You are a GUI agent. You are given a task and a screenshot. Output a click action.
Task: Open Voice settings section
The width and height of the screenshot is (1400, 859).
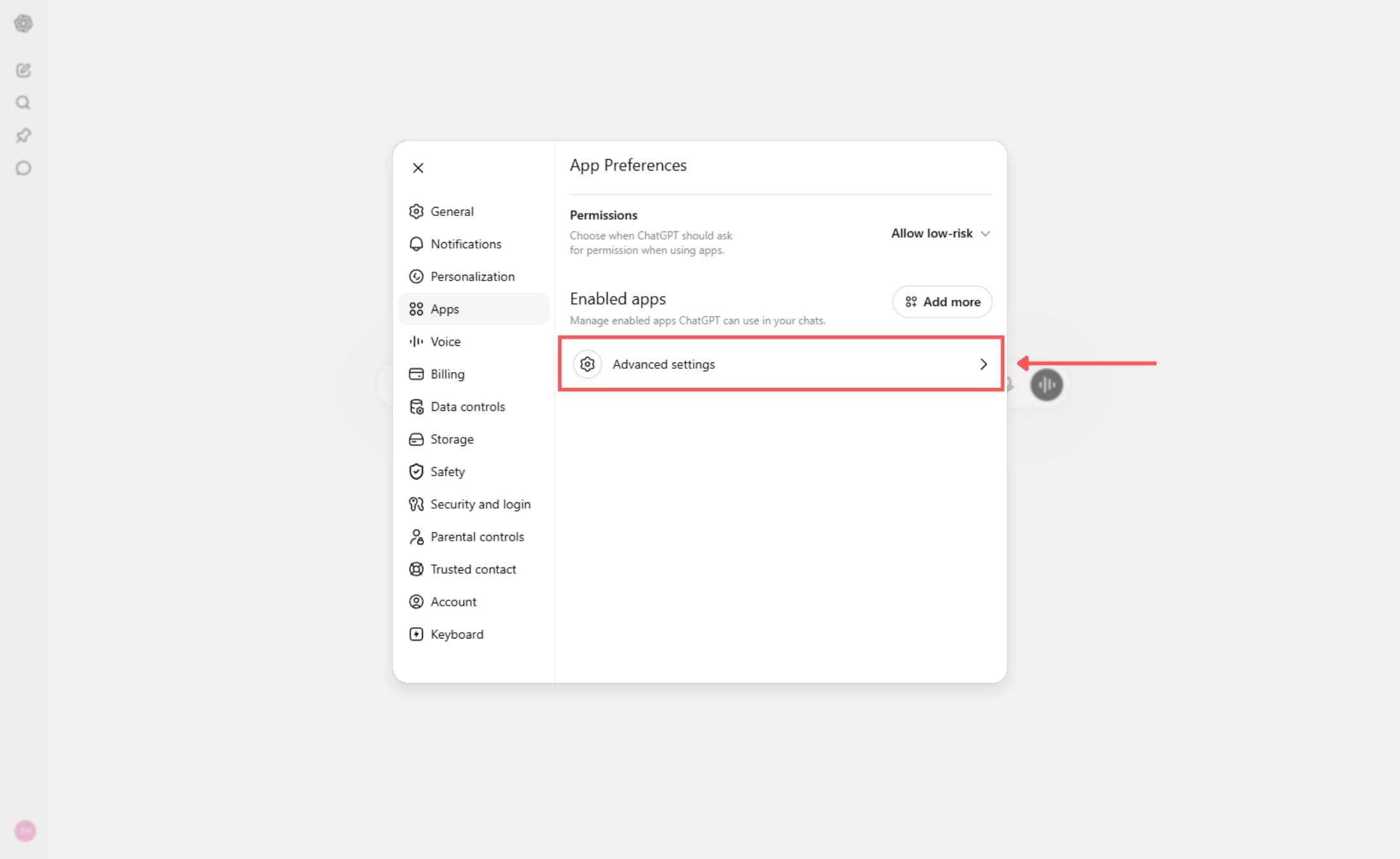coord(474,341)
